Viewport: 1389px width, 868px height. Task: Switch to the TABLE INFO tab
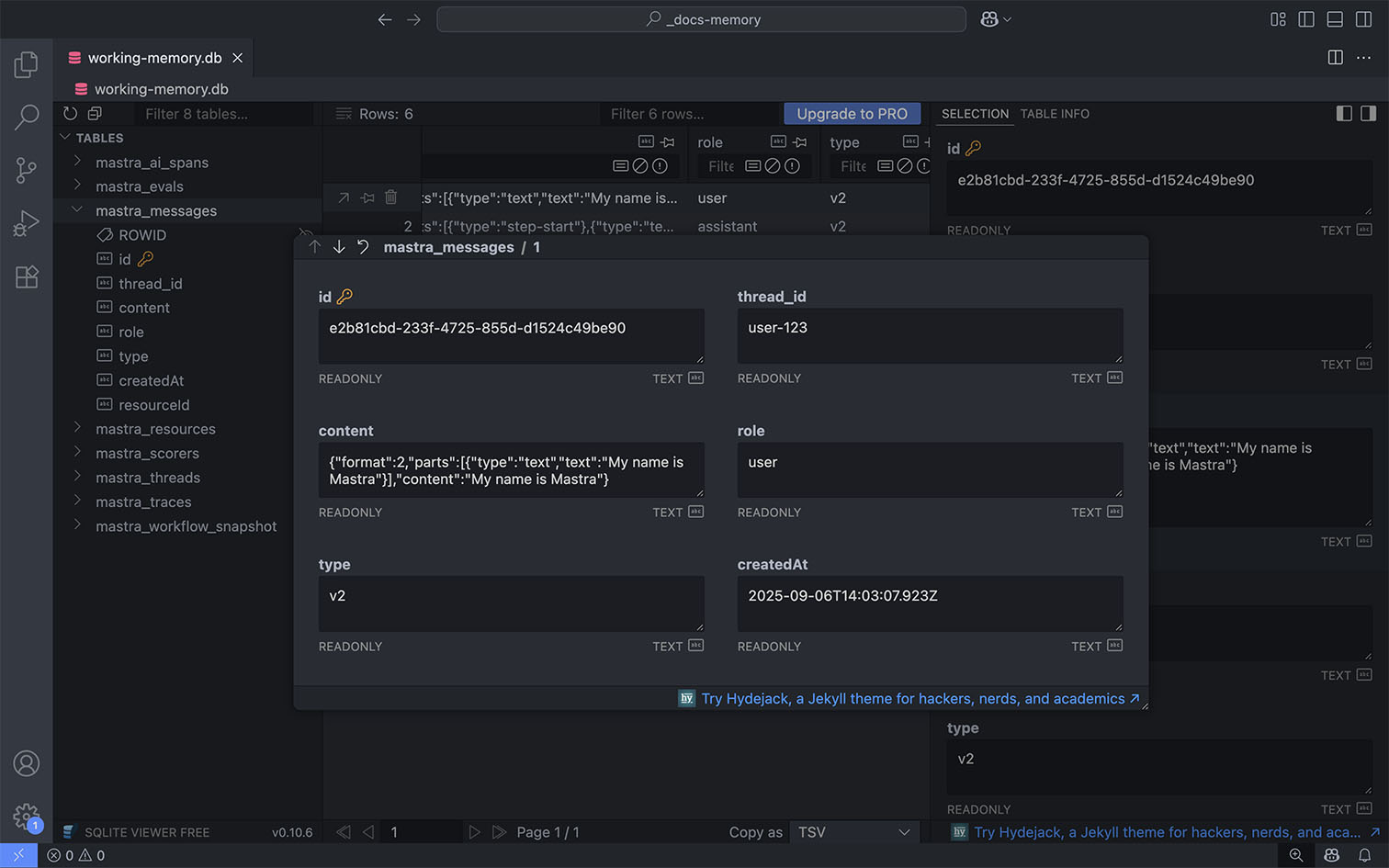(x=1055, y=114)
